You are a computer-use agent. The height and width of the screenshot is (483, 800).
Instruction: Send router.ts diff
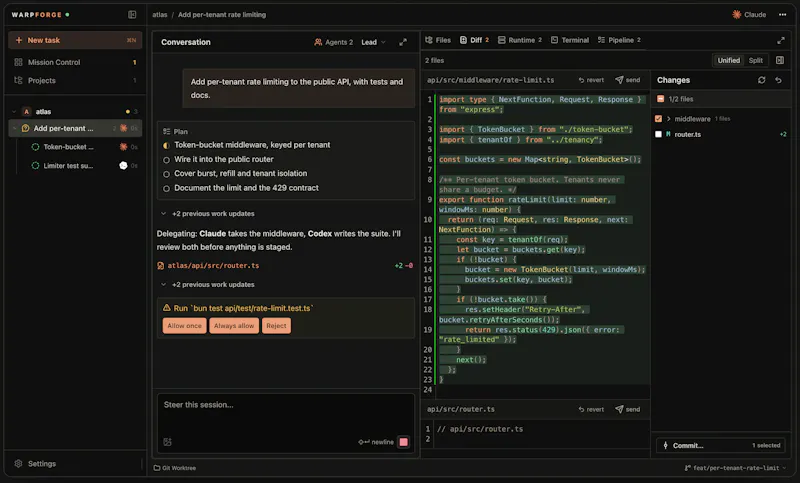pos(628,410)
